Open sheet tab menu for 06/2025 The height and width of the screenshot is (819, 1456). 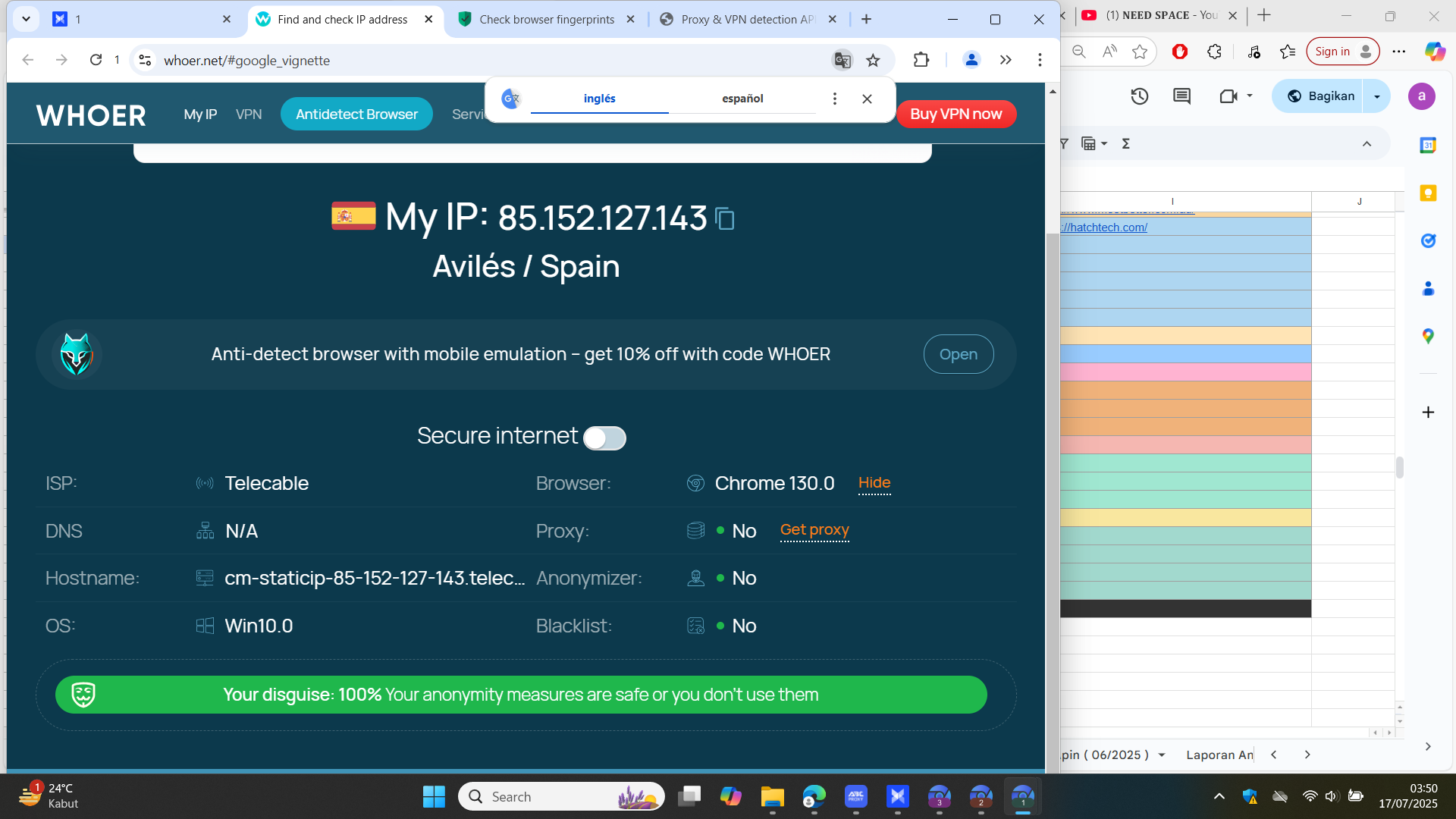coord(1162,755)
